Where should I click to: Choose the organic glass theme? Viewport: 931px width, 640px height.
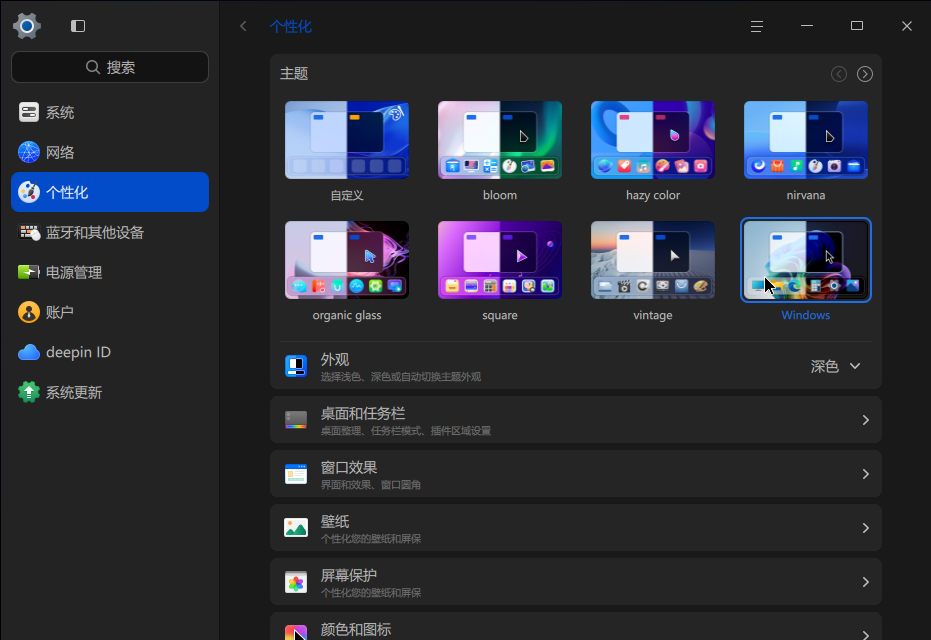point(347,260)
